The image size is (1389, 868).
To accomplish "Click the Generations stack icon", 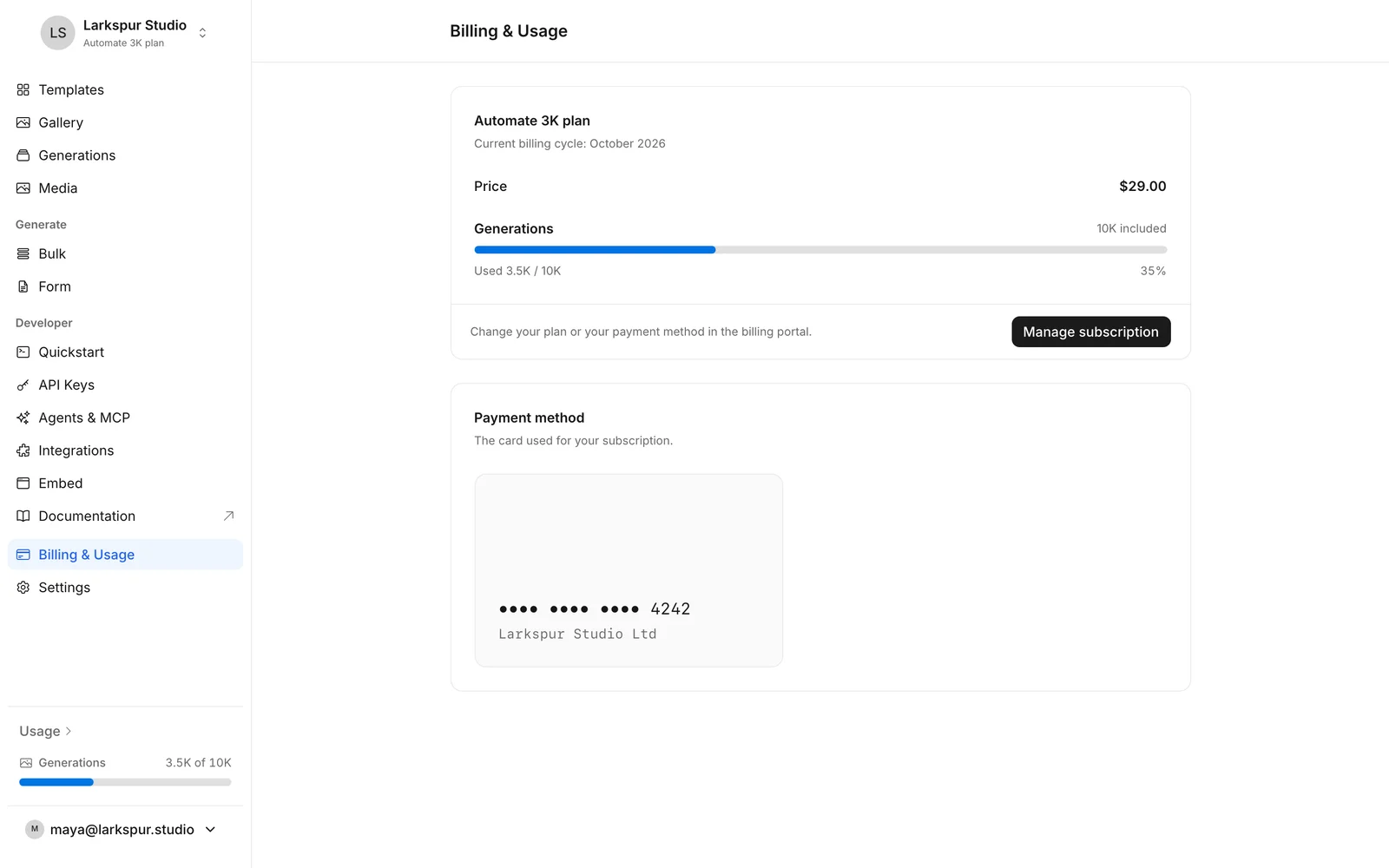I will (x=23, y=155).
